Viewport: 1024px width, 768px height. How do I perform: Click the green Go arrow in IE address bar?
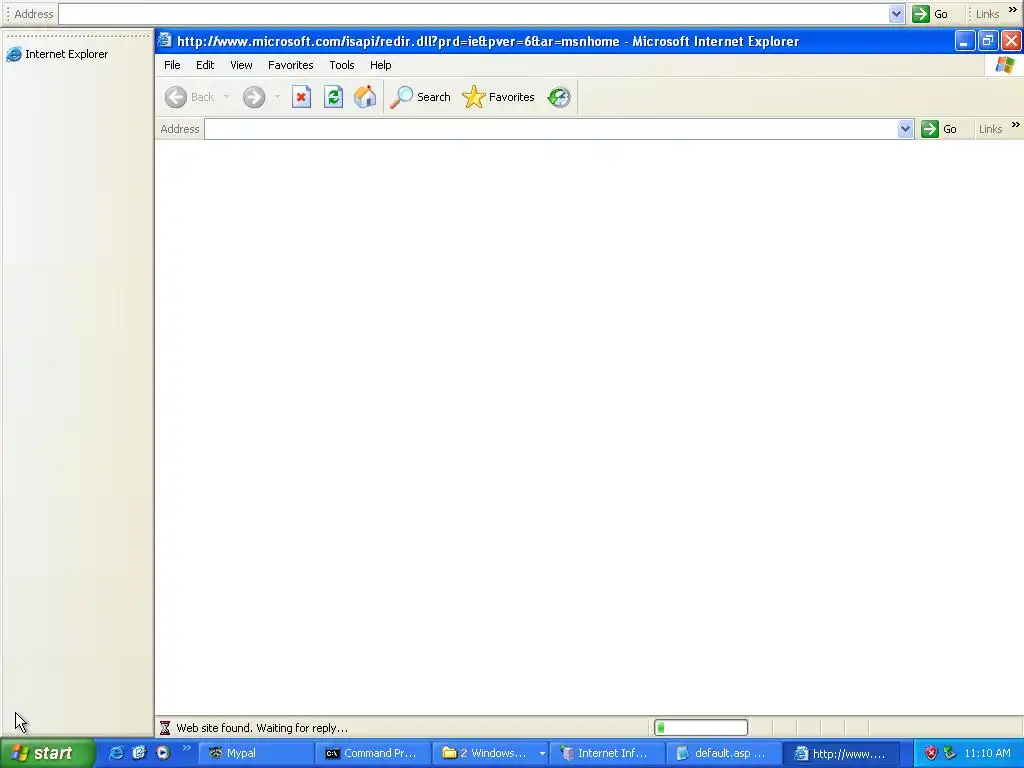pyautogui.click(x=929, y=129)
